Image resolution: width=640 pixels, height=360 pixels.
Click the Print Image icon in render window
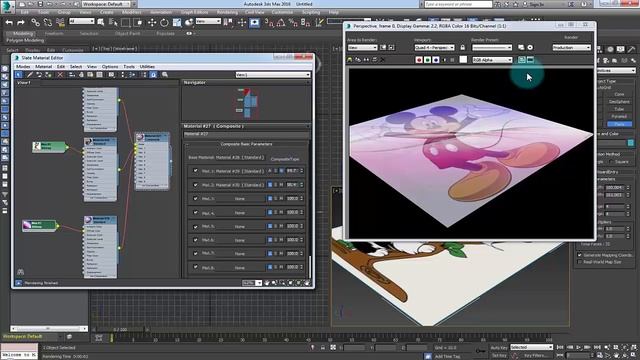[x=374, y=60]
